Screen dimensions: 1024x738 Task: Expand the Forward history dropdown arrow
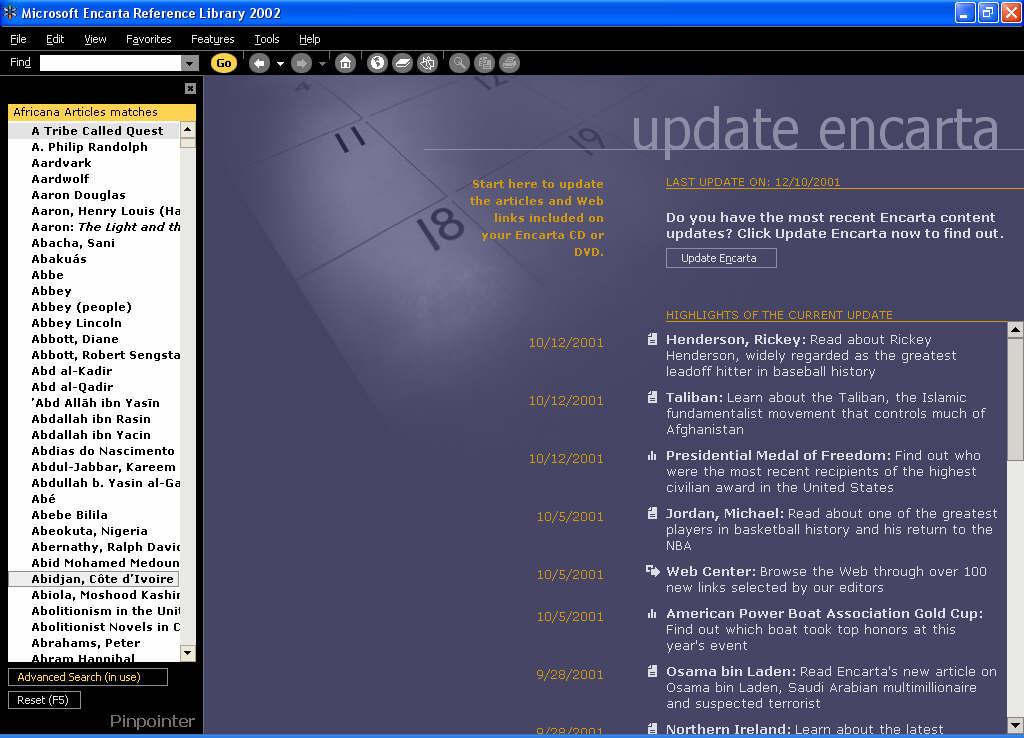pyautogui.click(x=322, y=64)
